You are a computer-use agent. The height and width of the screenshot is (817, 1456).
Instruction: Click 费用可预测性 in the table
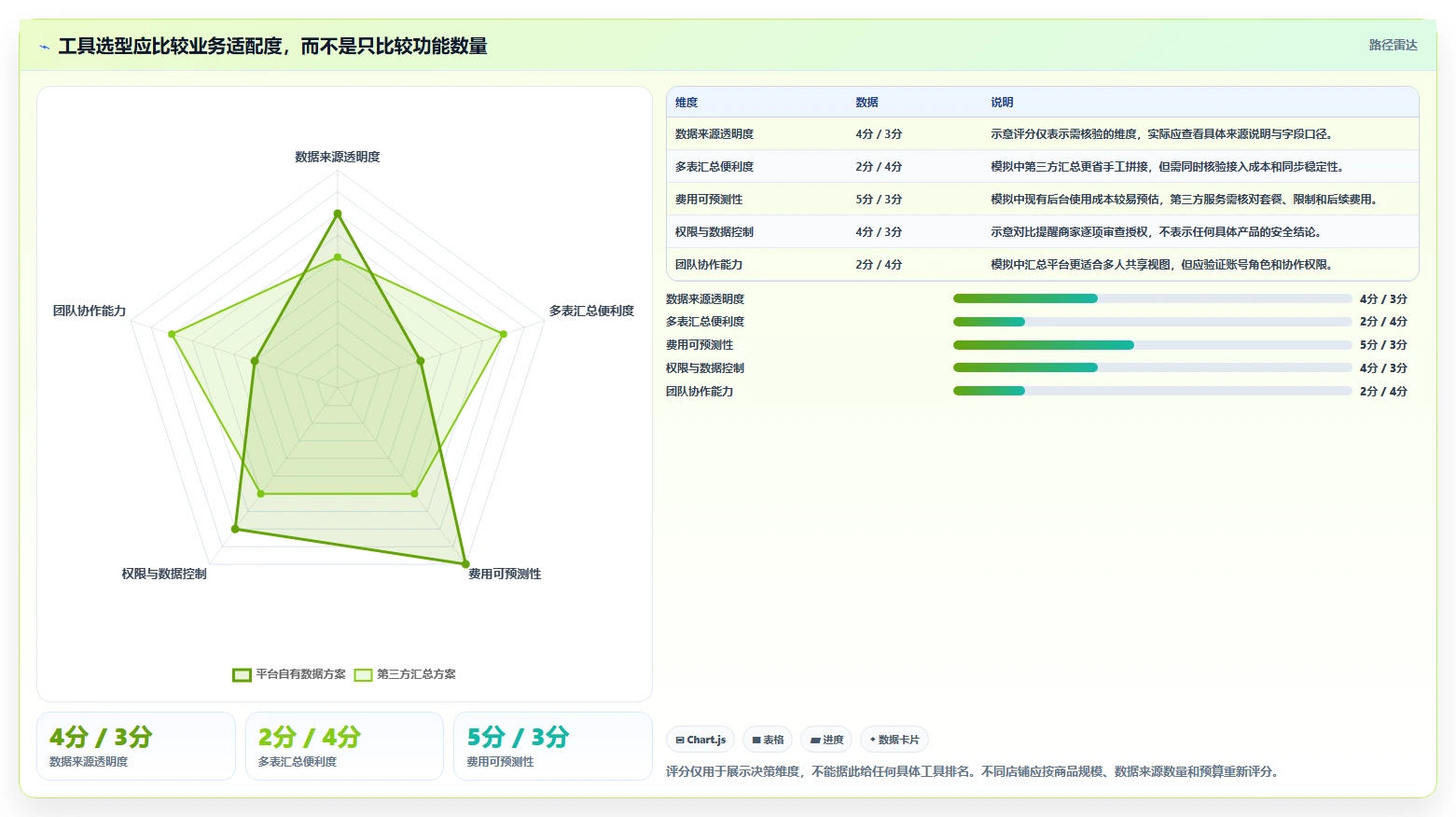[x=709, y=200]
